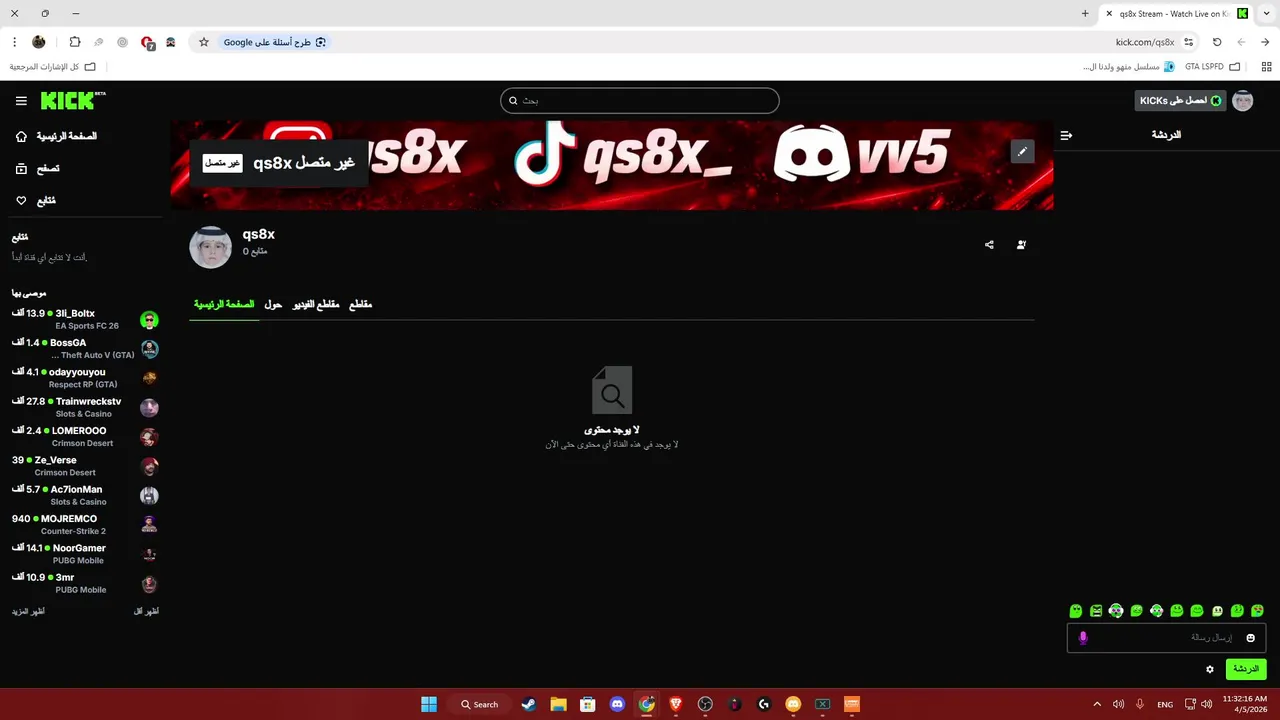
Task: Open OBS Studio from the taskbar
Action: [705, 704]
